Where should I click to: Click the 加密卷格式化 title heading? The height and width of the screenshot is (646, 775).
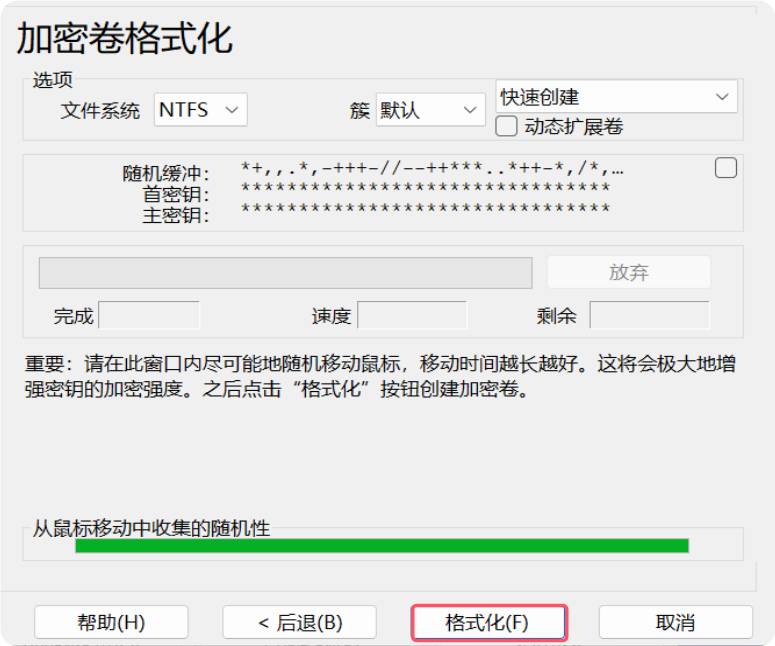[125, 38]
